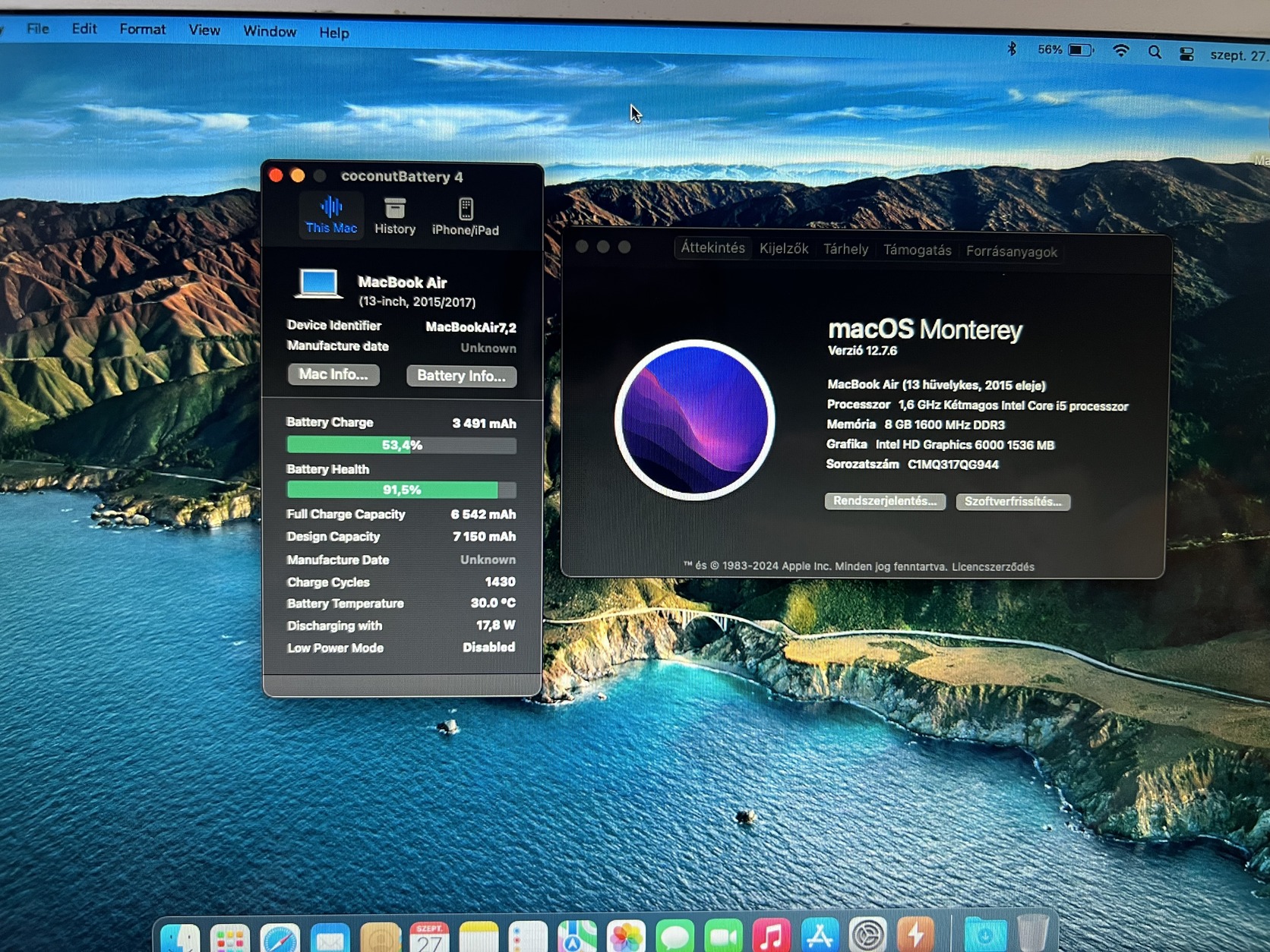Select the This Mac tab in coconutBattery
Image resolution: width=1270 pixels, height=952 pixels.
331,216
